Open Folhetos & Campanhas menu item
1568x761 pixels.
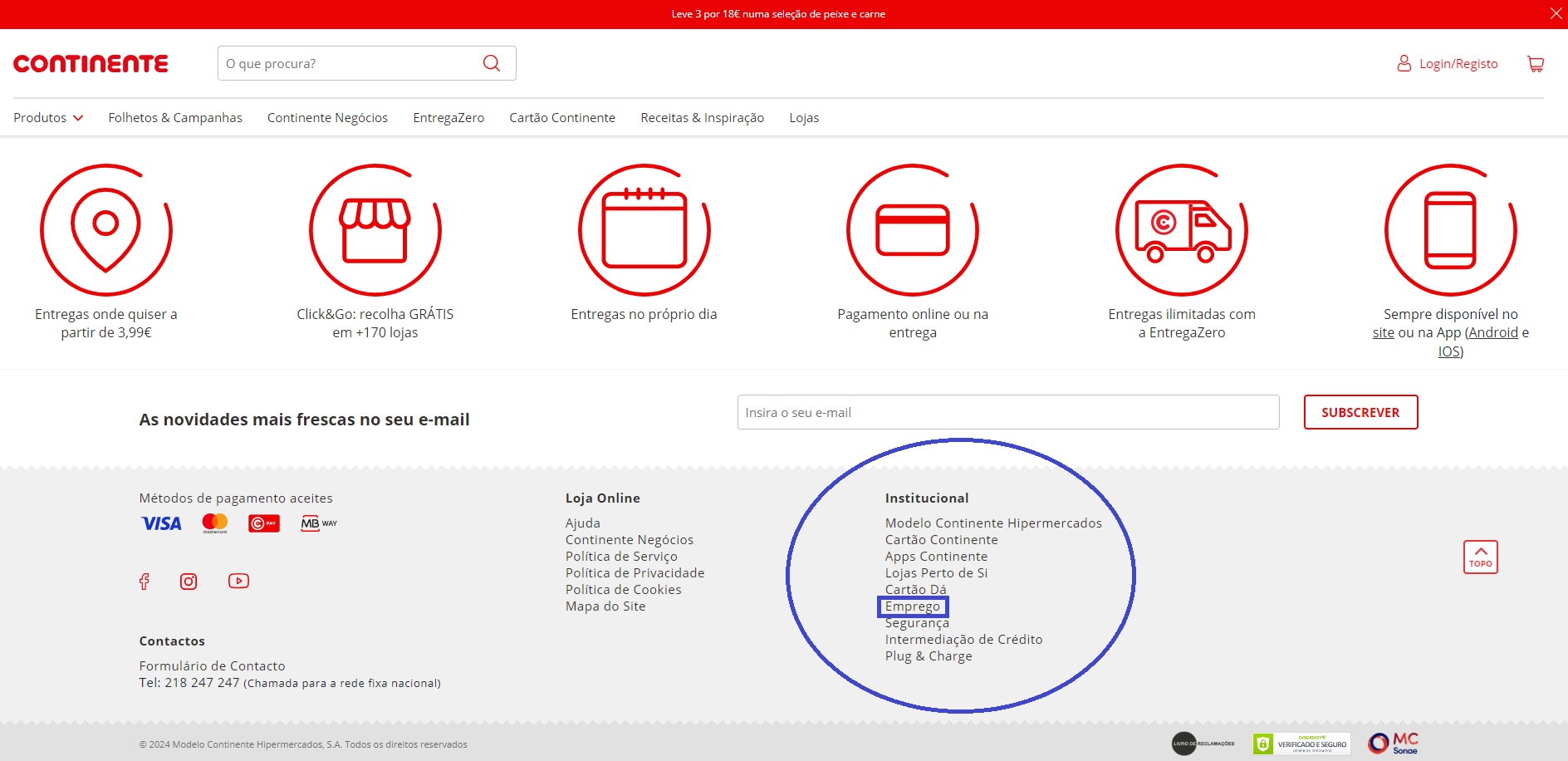coord(175,118)
